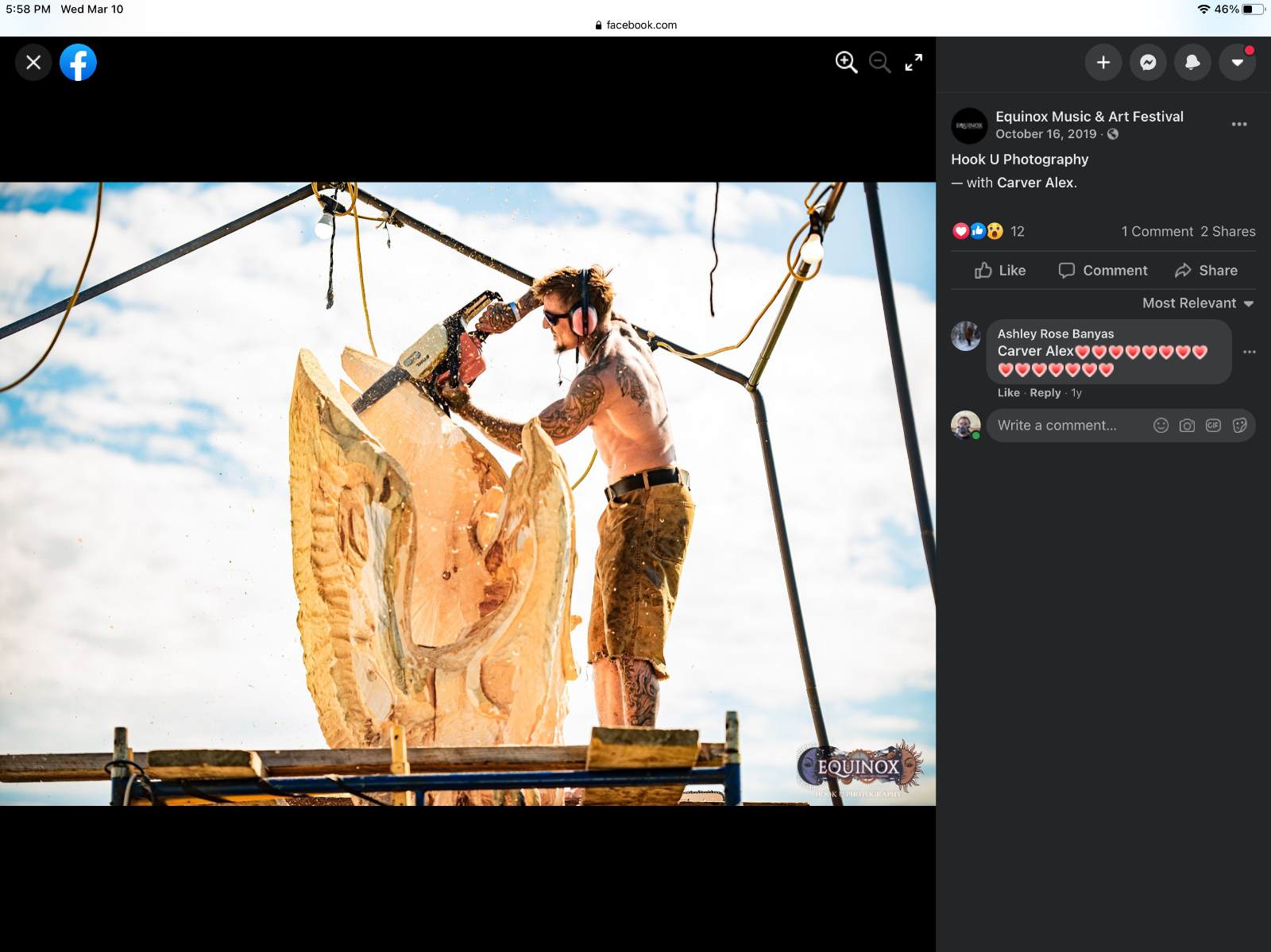Viewport: 1271px width, 952px height.
Task: Open emoji picker in comment box
Action: coord(1161,426)
